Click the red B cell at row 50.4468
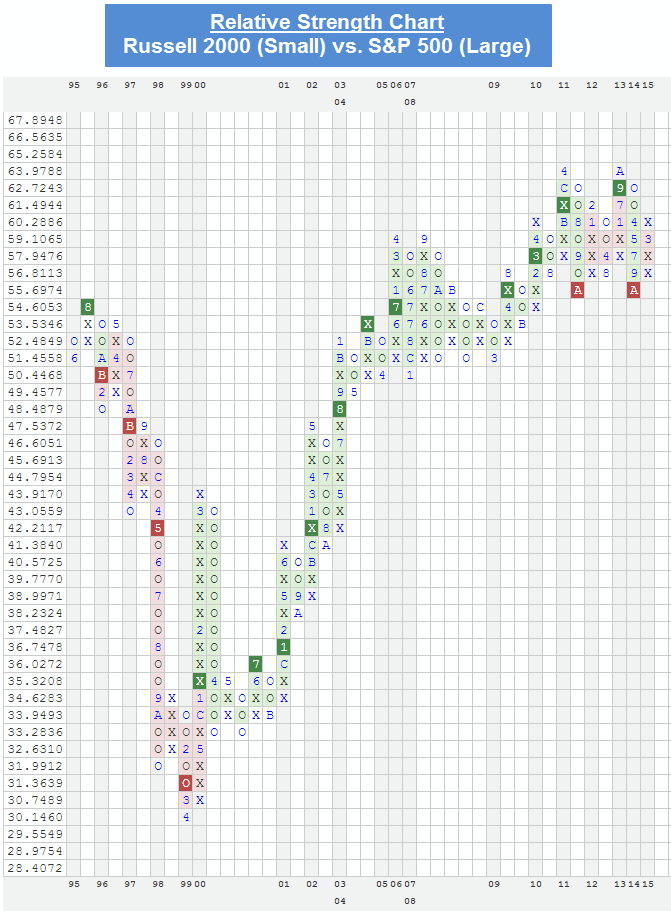671x914 pixels. click(102, 374)
